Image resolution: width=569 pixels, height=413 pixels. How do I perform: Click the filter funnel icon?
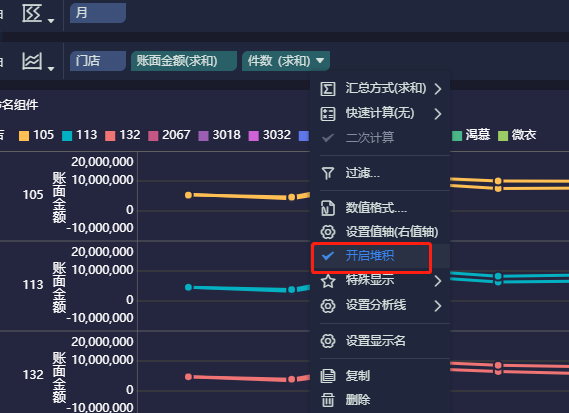[328, 173]
